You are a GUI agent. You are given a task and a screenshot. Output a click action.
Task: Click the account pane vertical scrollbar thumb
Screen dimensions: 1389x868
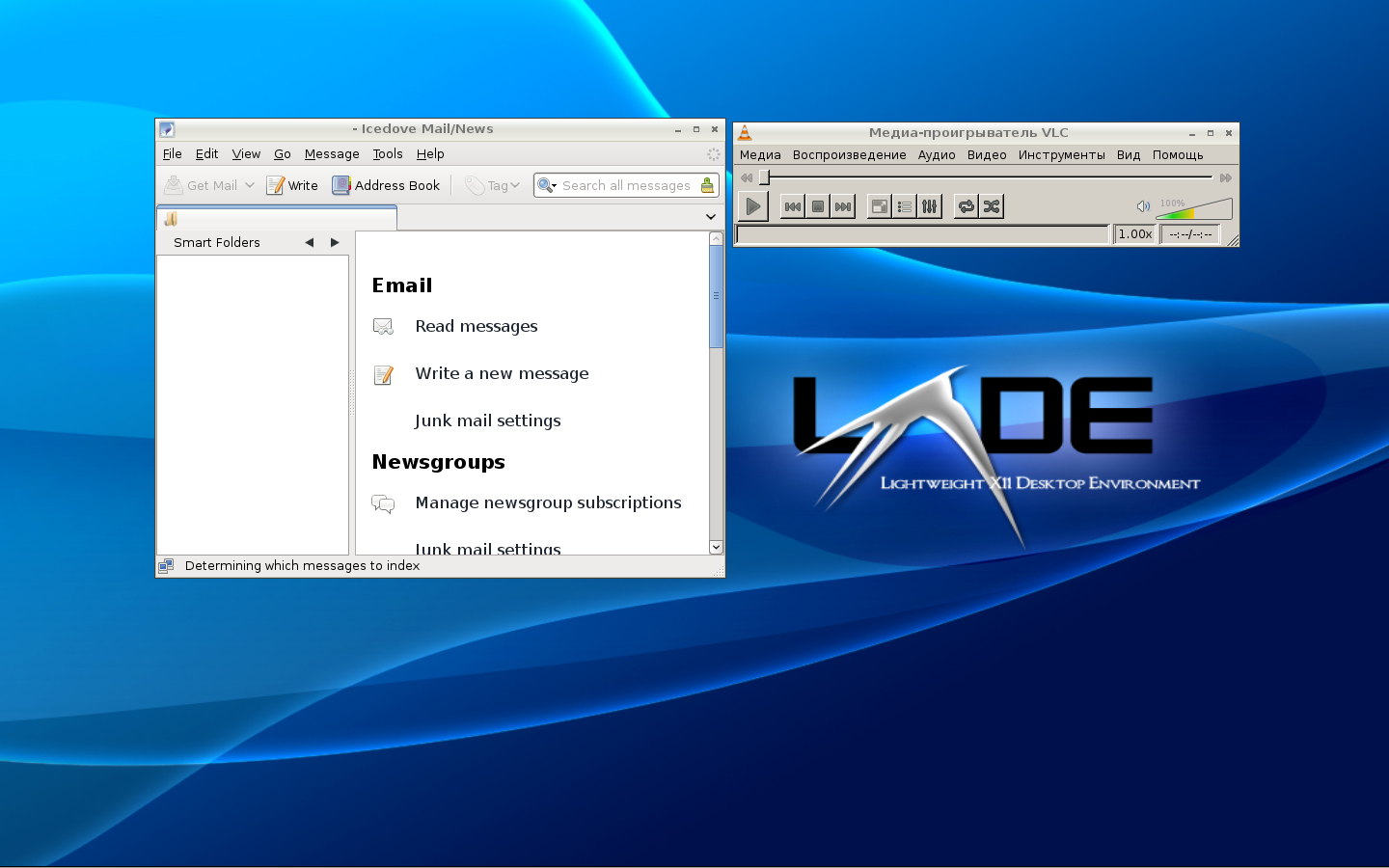[716, 296]
